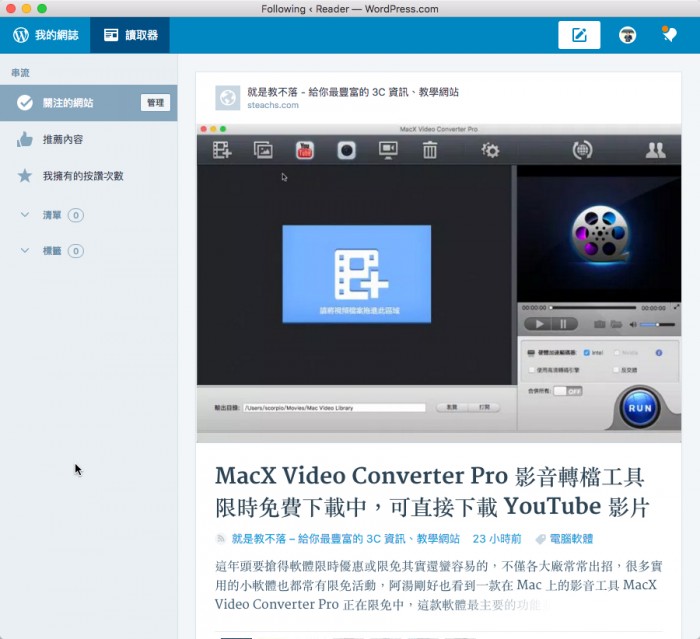Click the thumbs-up recommended icon
This screenshot has width=700, height=639.
[25, 139]
